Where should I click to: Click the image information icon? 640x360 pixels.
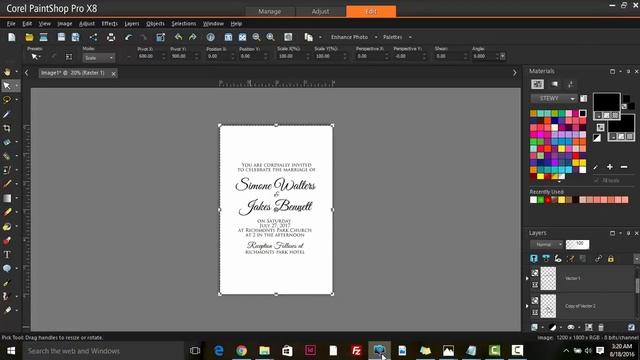coord(211,37)
